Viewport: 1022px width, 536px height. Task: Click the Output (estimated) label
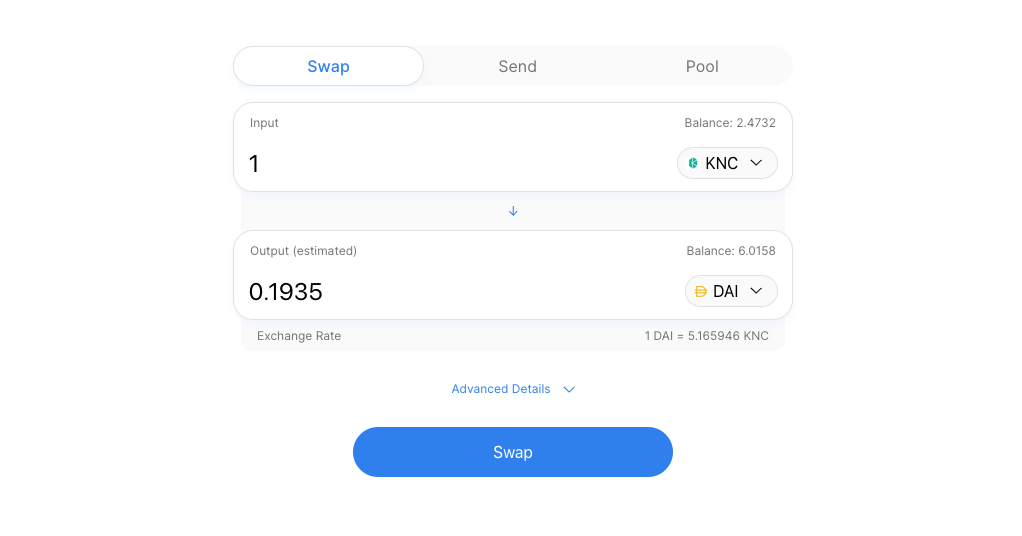pyautogui.click(x=303, y=251)
